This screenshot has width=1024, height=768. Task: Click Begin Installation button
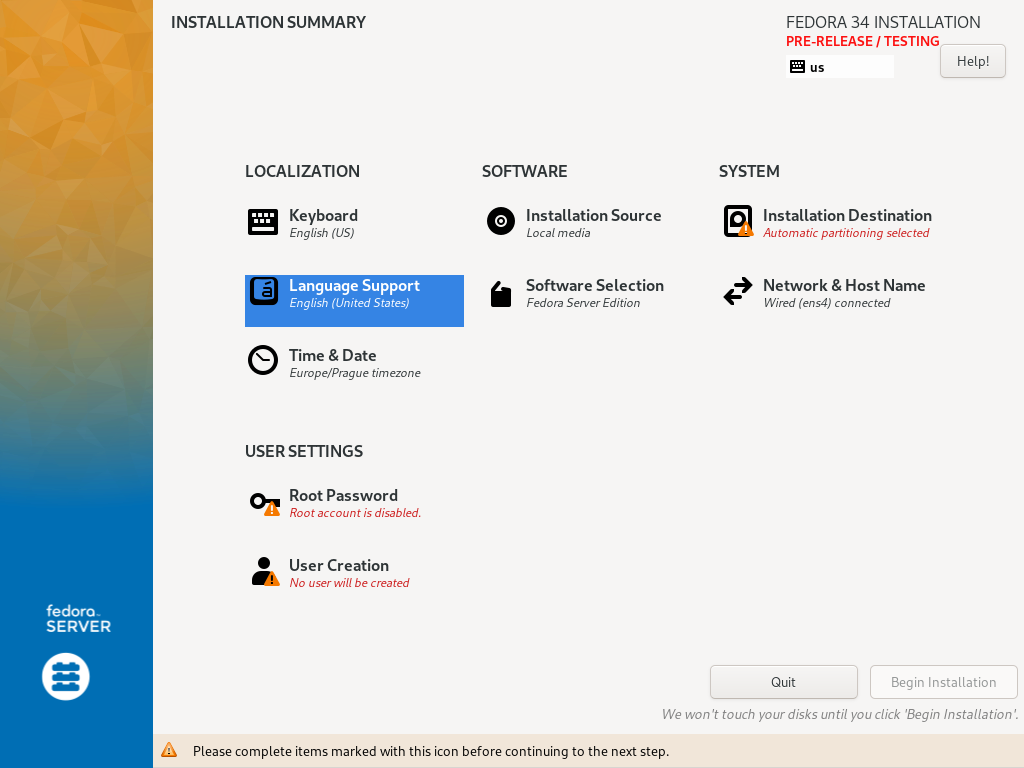coord(943,682)
